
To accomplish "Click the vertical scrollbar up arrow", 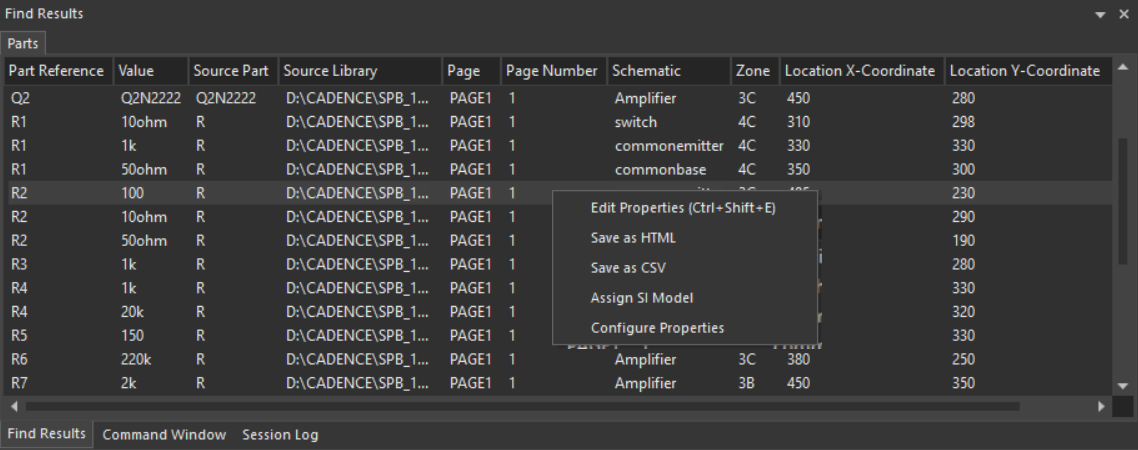I will tap(1121, 70).
